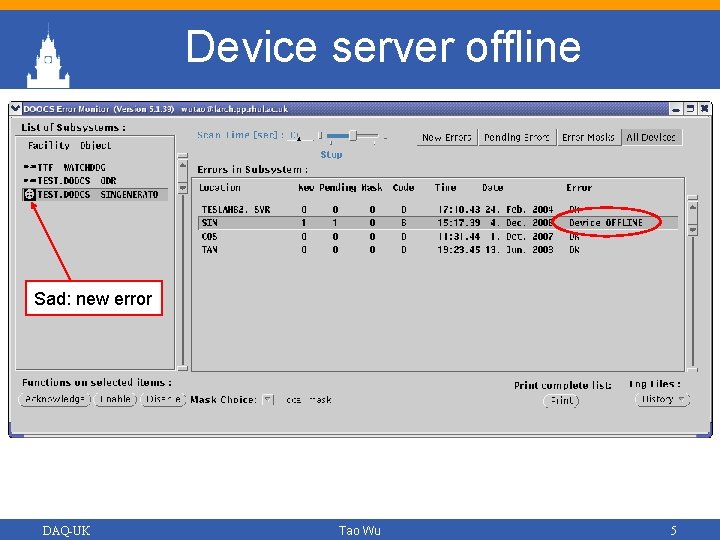Click the Stop scan button

(x=331, y=155)
